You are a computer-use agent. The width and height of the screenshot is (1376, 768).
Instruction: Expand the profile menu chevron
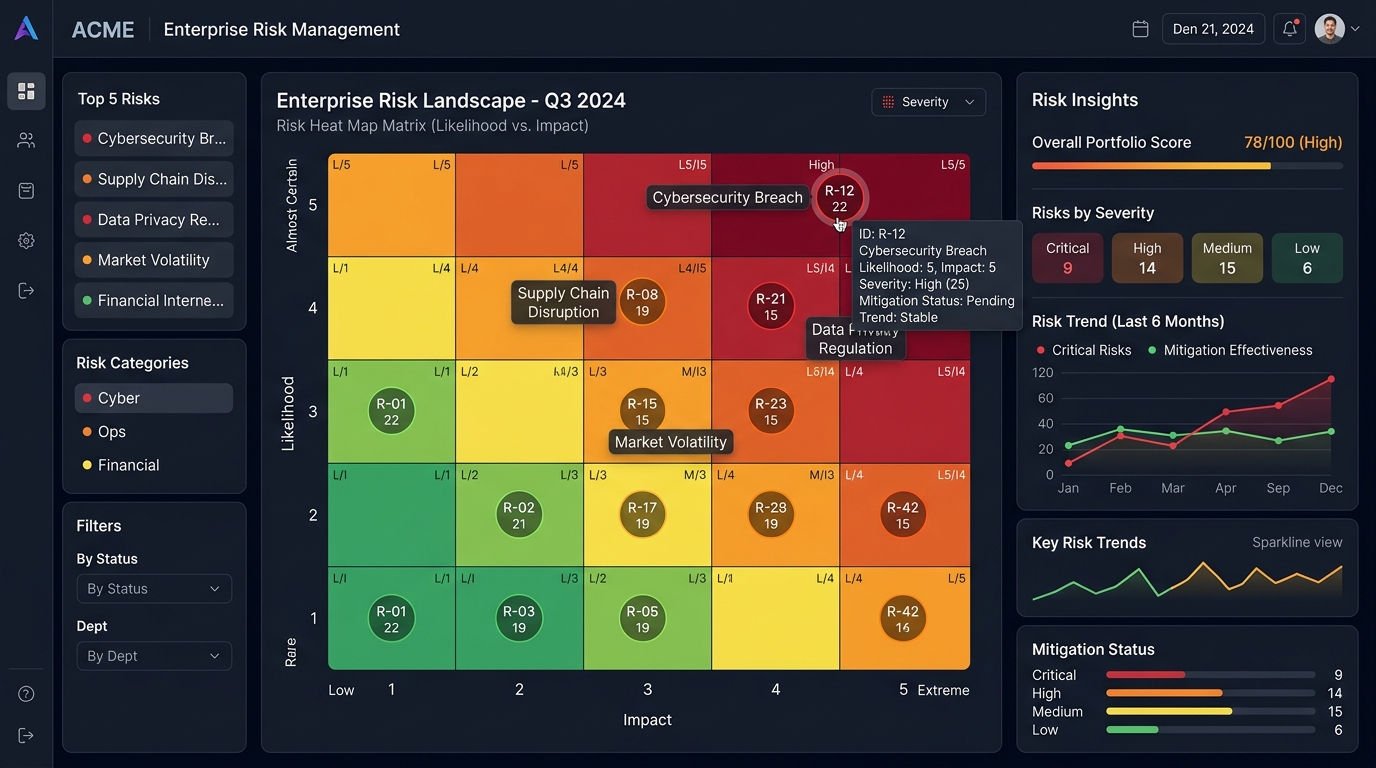[1355, 29]
